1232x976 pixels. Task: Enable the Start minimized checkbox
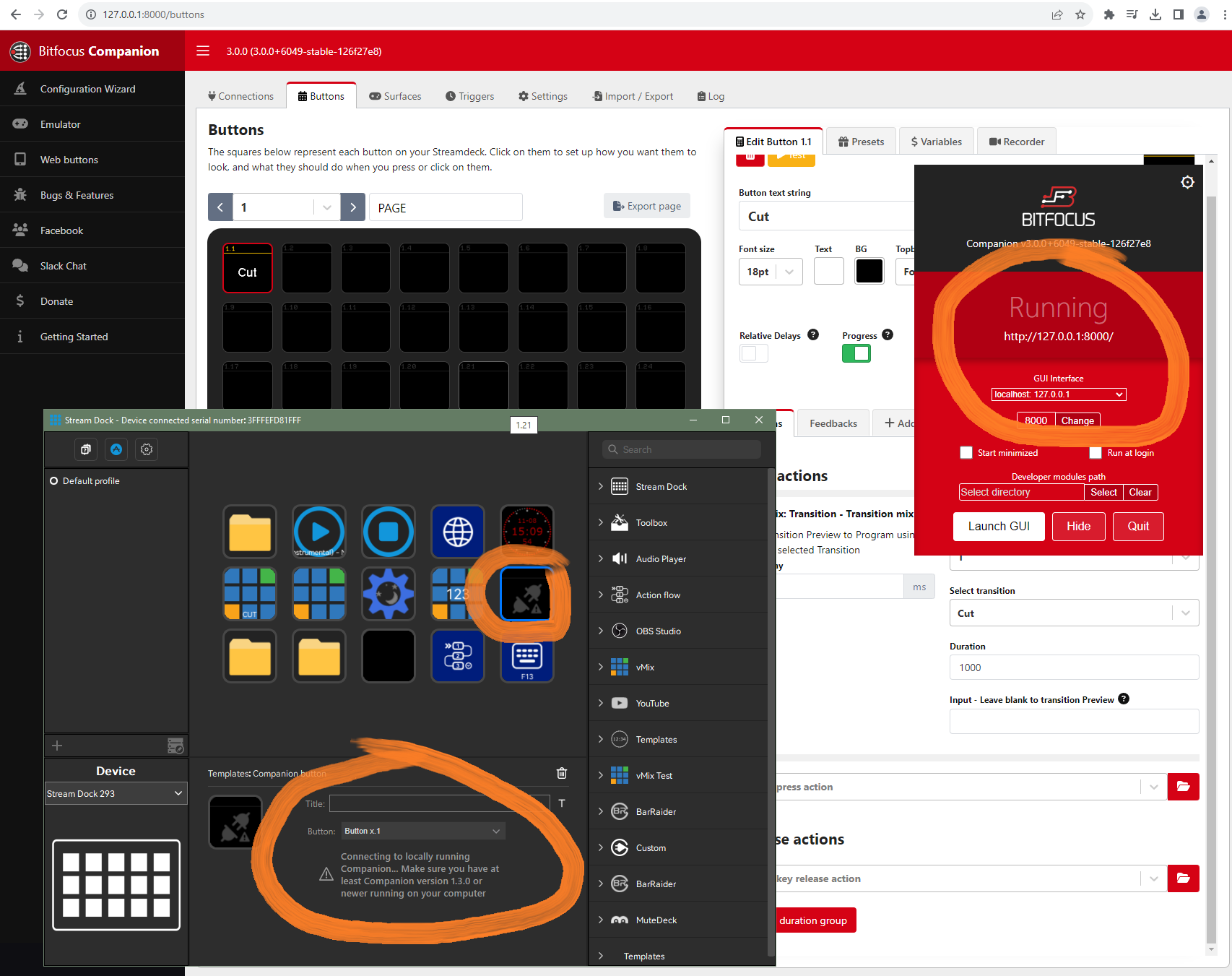[x=966, y=453]
